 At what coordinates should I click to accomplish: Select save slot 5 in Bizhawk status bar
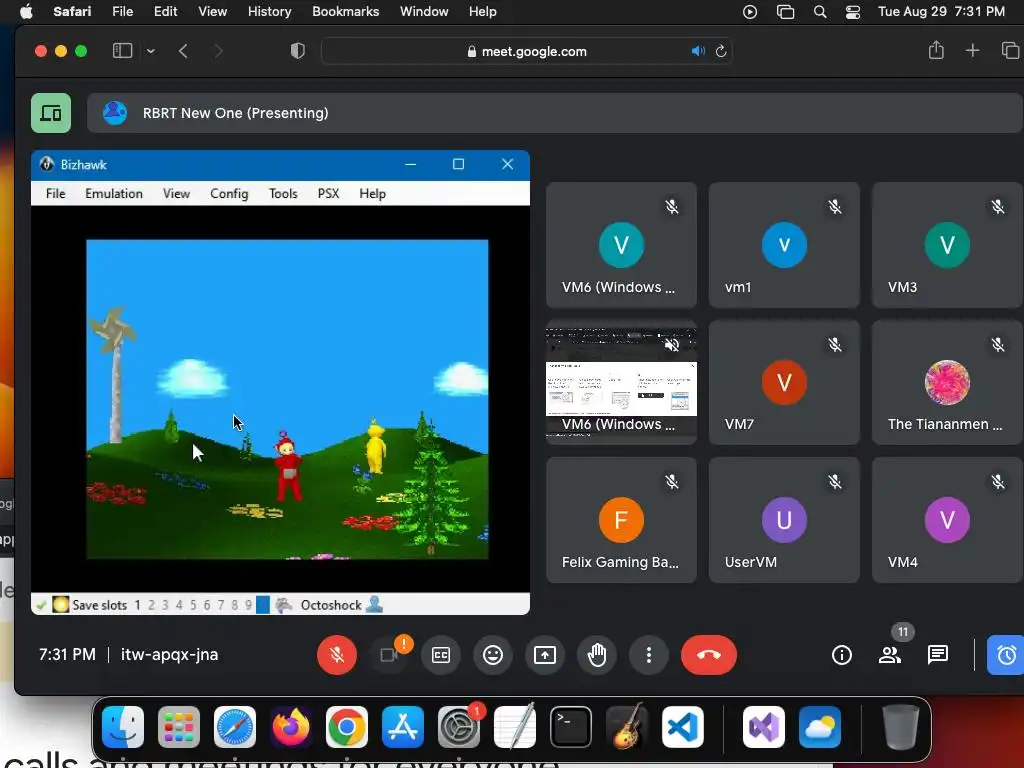tap(193, 605)
